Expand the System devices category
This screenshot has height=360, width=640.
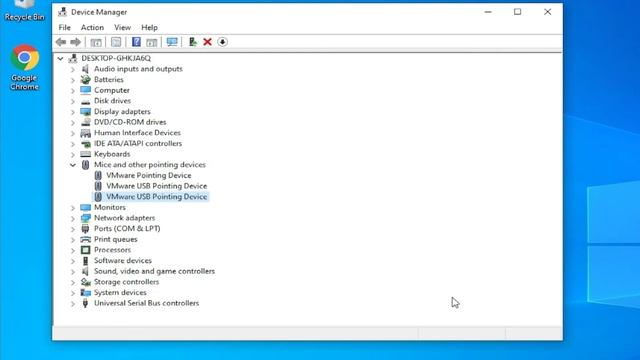[73, 293]
